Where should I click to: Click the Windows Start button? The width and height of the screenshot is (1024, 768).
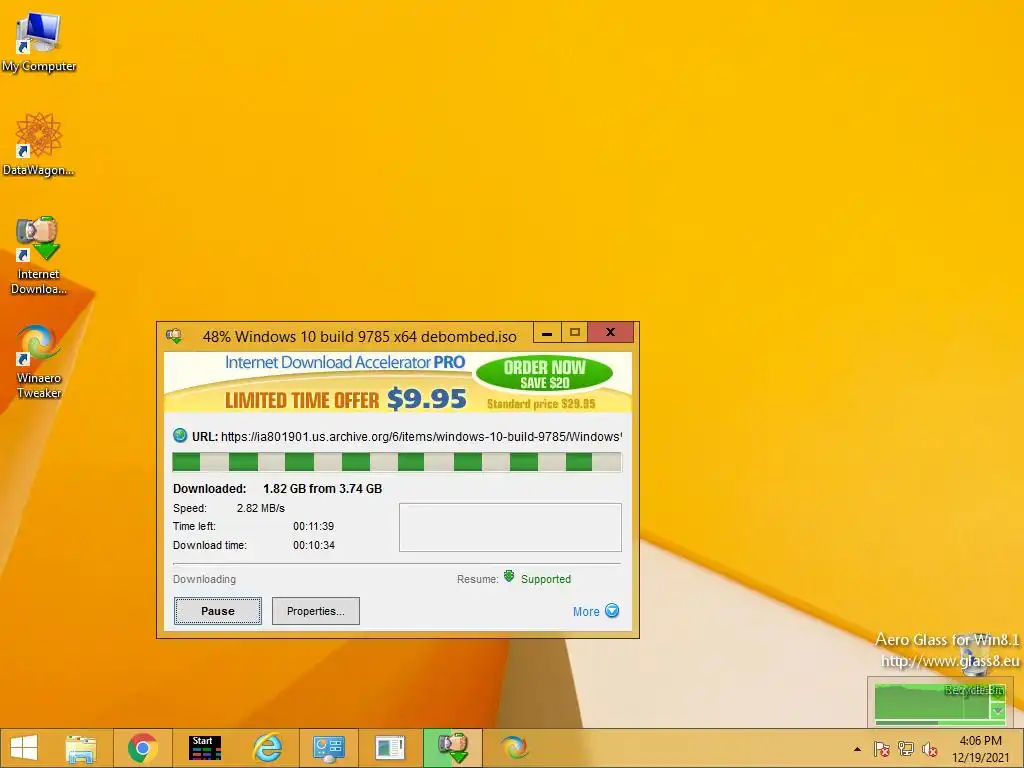[24, 748]
